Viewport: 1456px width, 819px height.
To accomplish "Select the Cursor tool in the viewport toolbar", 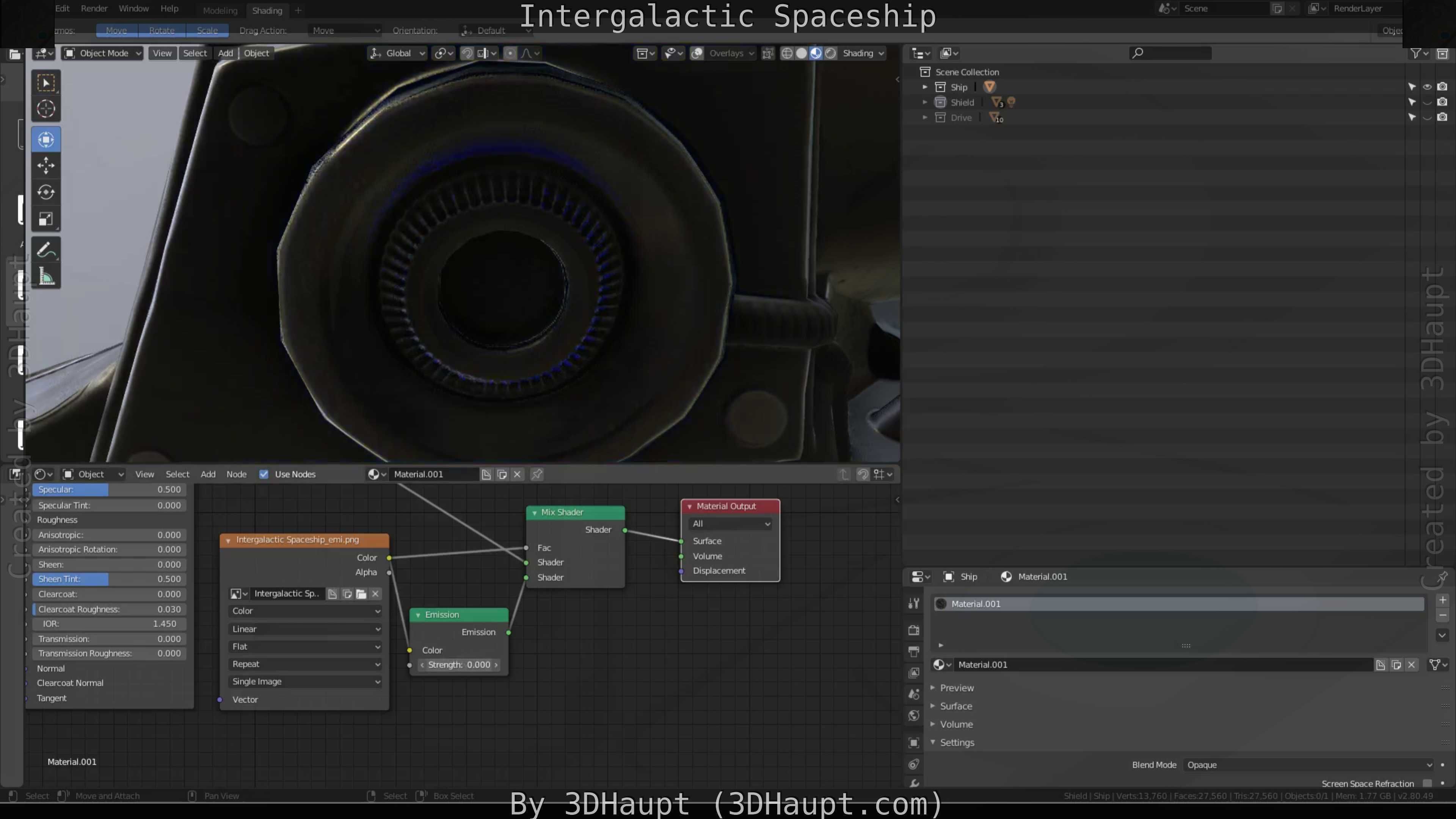I will tap(46, 108).
